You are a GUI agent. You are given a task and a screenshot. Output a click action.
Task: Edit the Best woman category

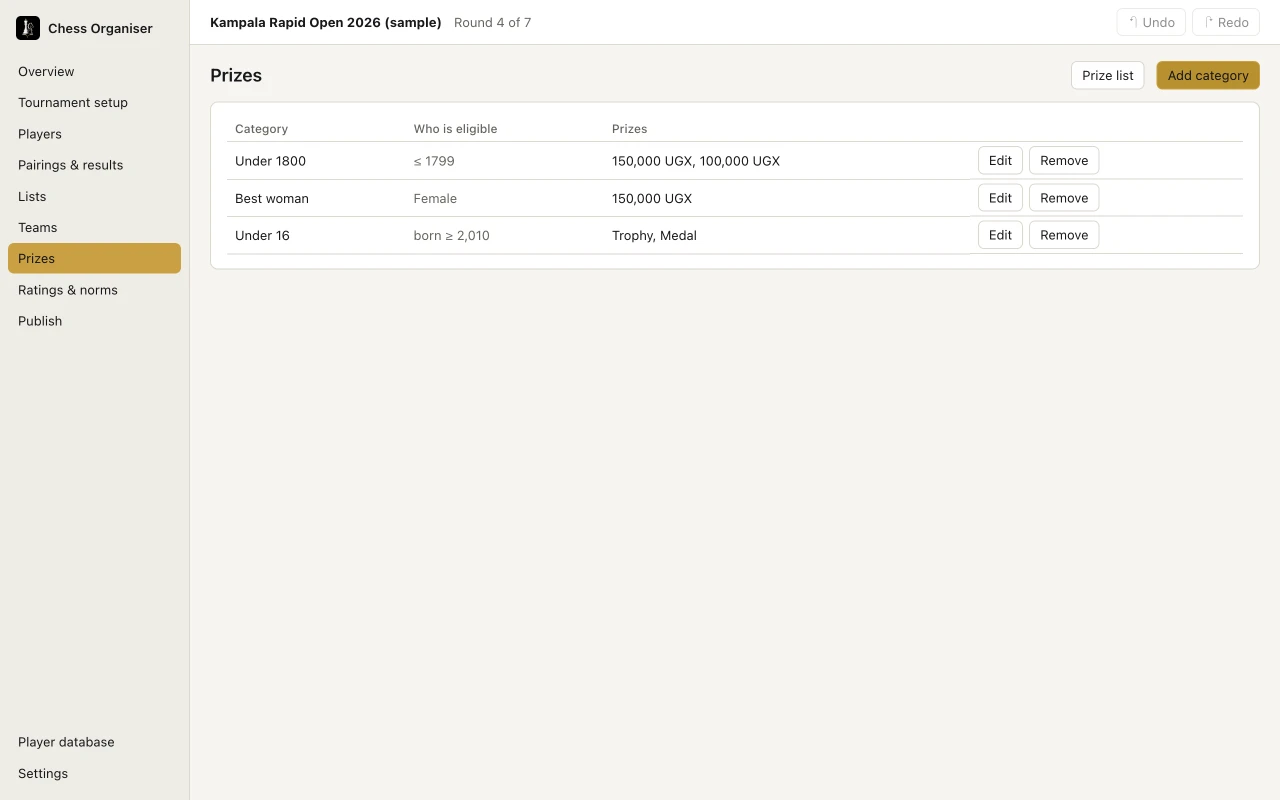1000,198
